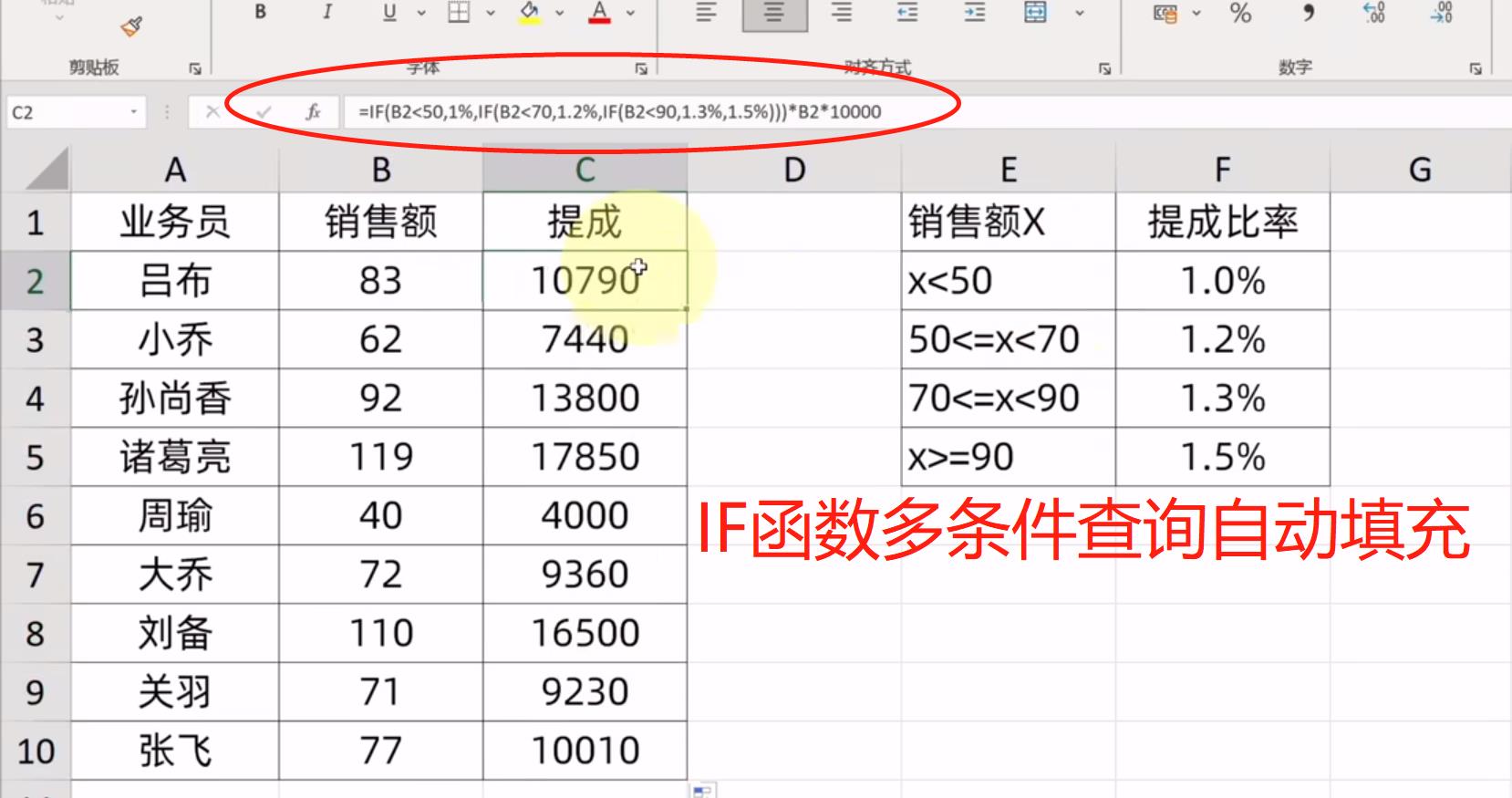Select cell containing 关羽
The height and width of the screenshot is (798, 1512).
(x=175, y=692)
